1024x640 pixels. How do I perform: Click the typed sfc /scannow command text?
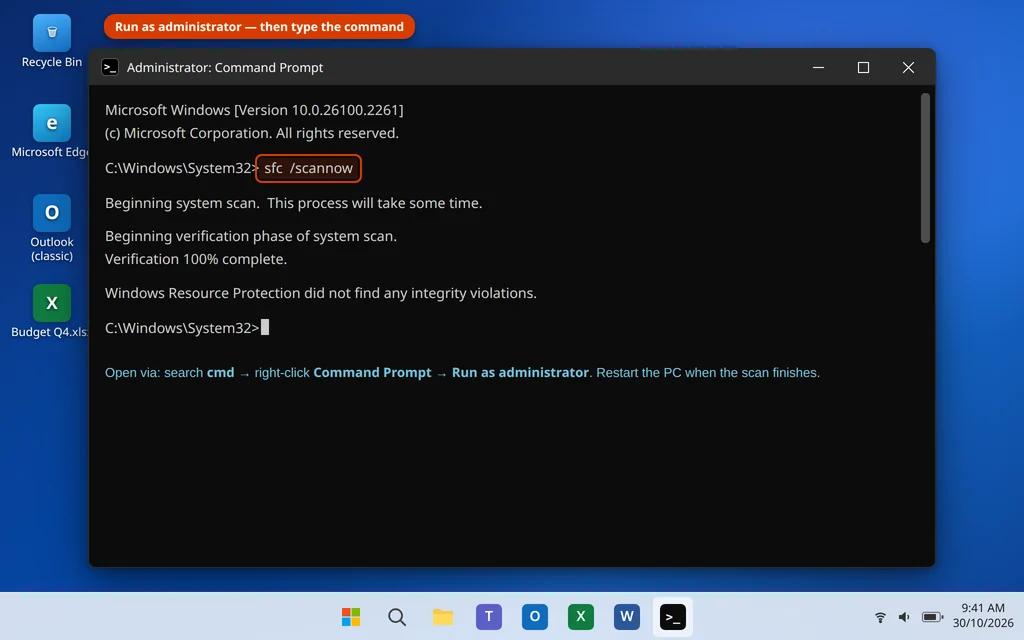click(308, 168)
